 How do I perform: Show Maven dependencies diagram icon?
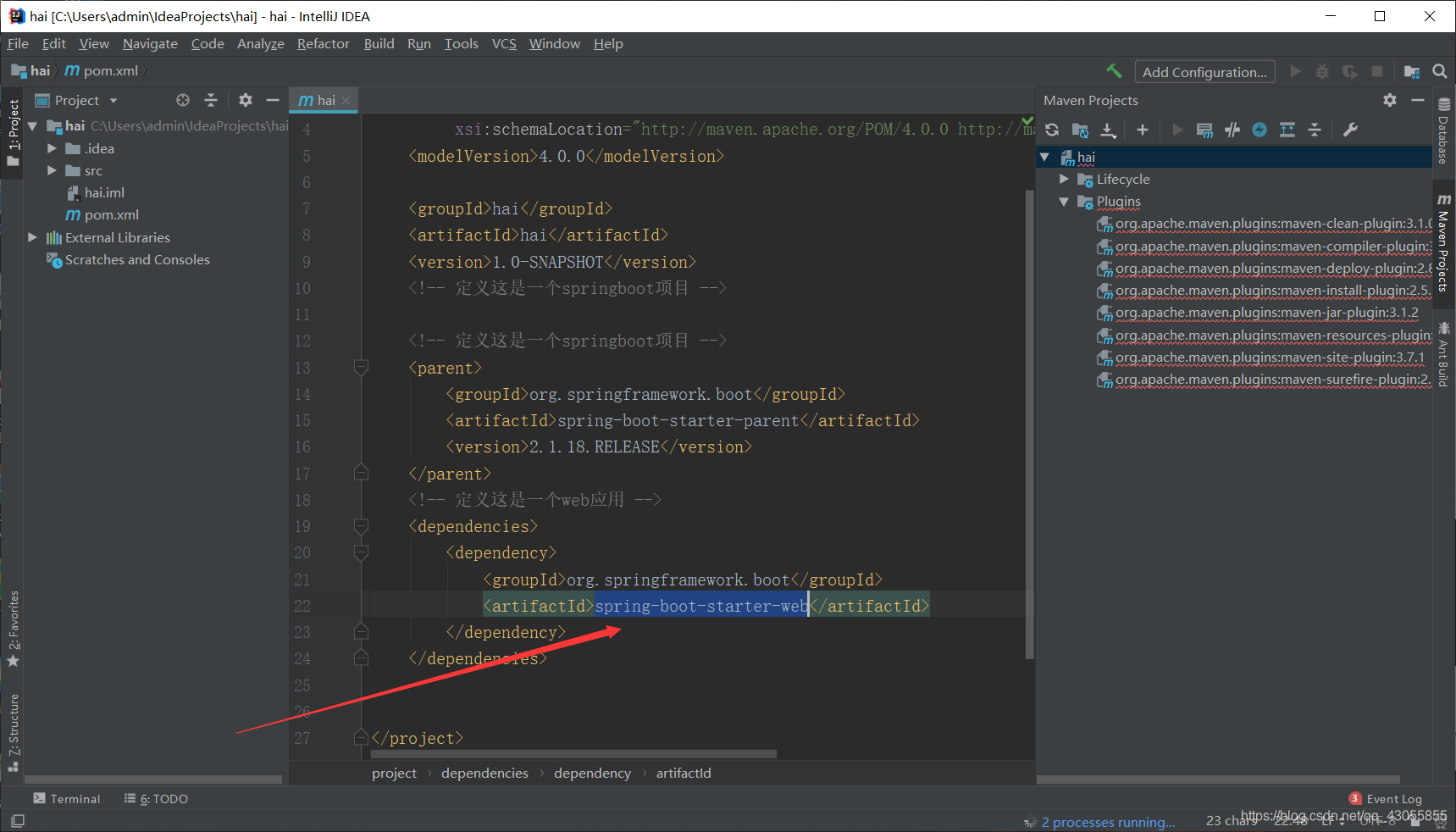[x=1287, y=130]
